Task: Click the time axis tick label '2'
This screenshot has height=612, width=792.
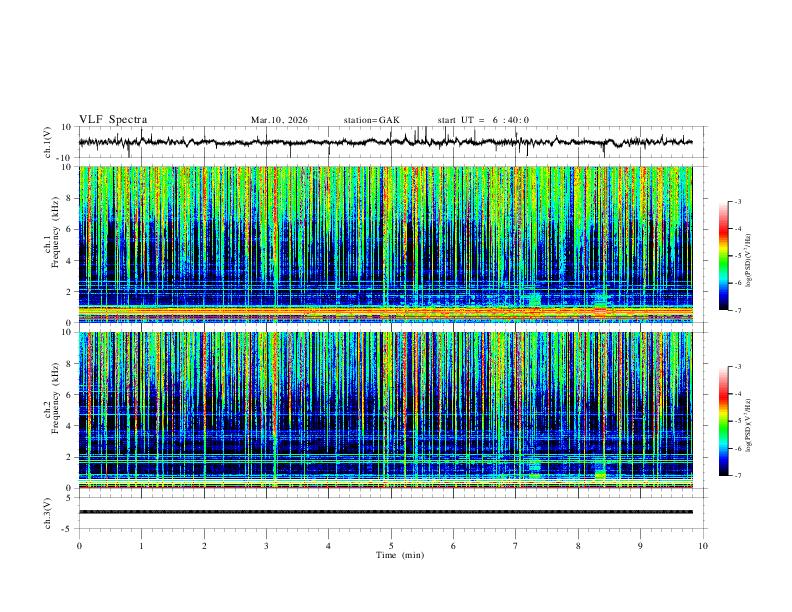Action: click(204, 546)
